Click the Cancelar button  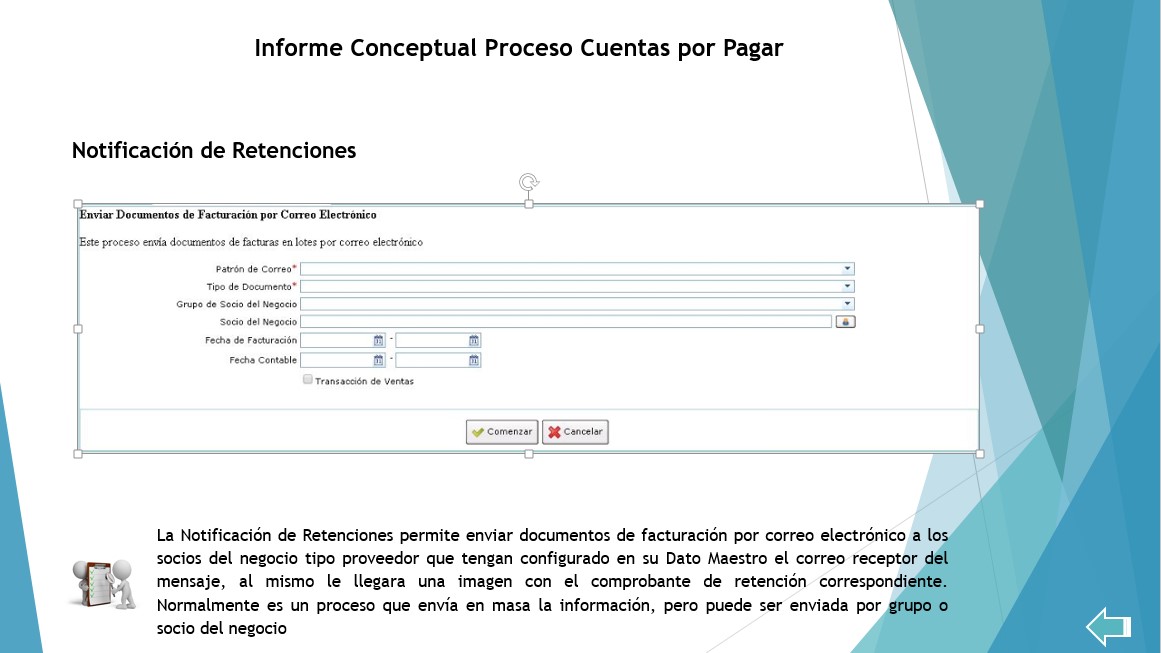[x=575, y=432]
